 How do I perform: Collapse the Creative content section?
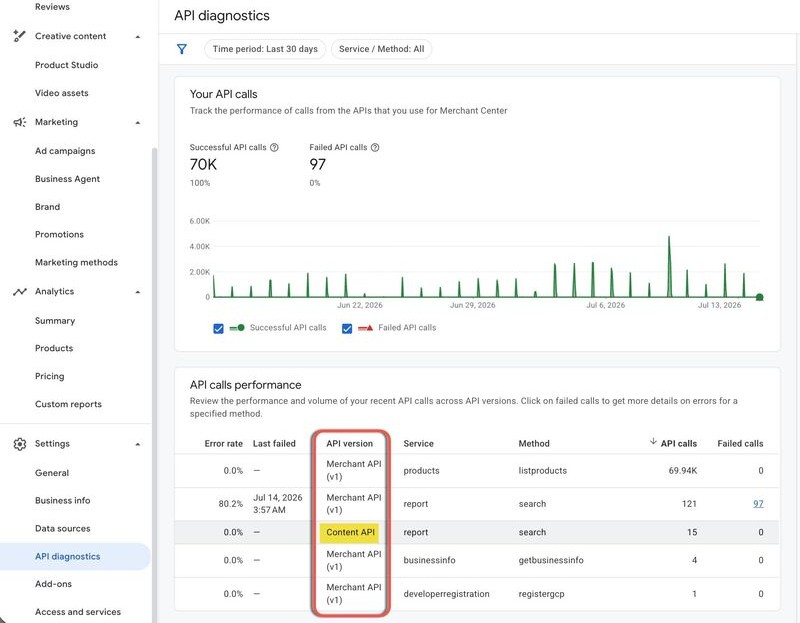(x=138, y=37)
